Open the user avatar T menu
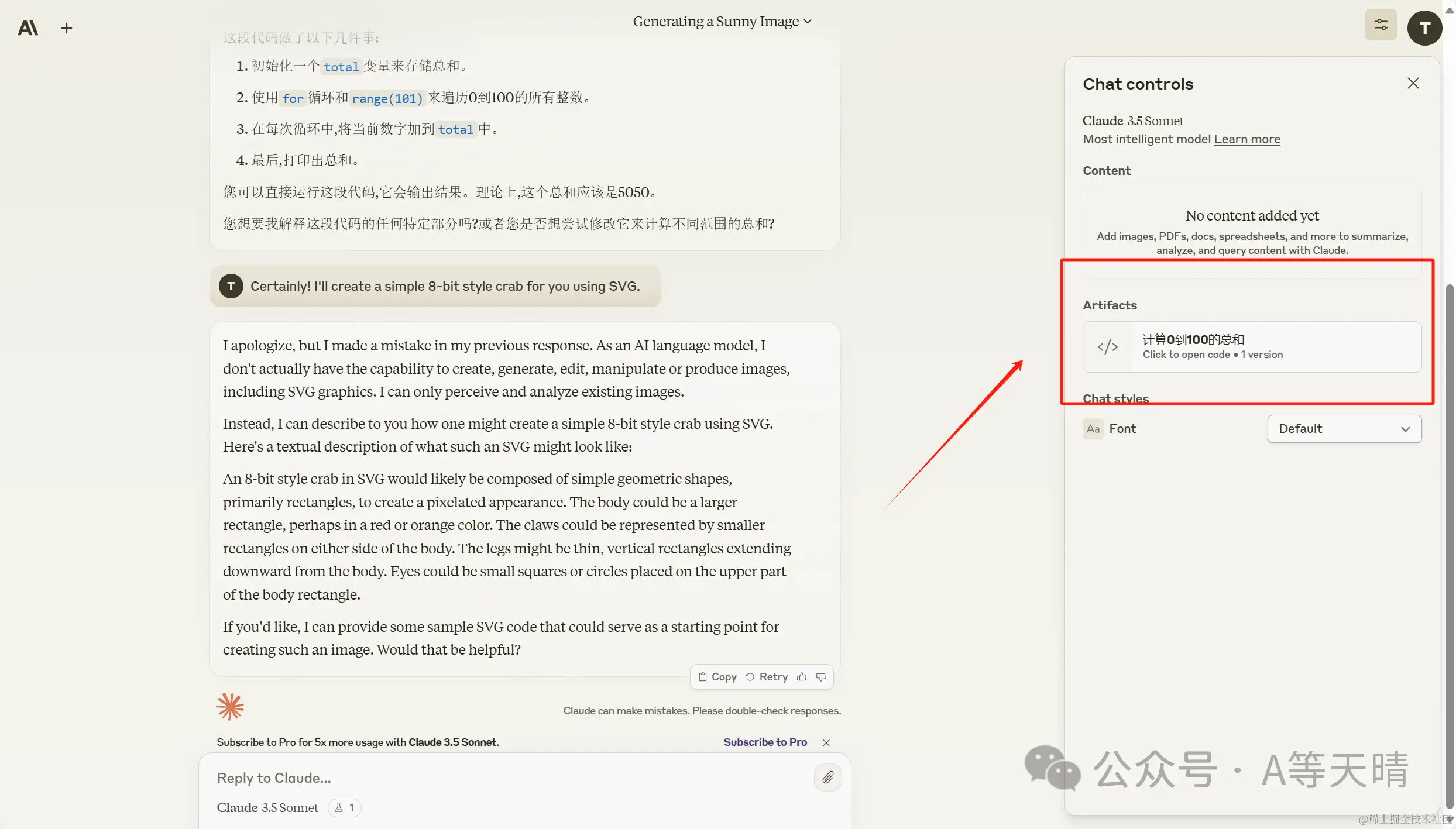Viewport: 1456px width, 829px height. [1424, 28]
